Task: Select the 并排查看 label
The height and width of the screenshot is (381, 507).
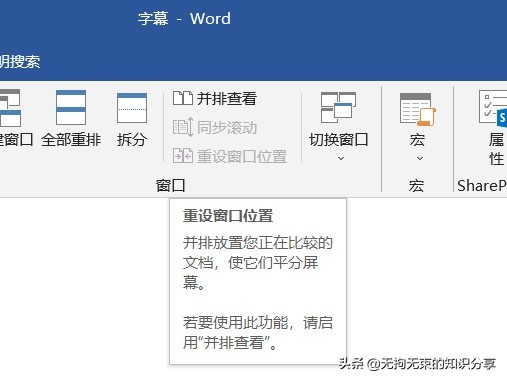Action: [227, 99]
